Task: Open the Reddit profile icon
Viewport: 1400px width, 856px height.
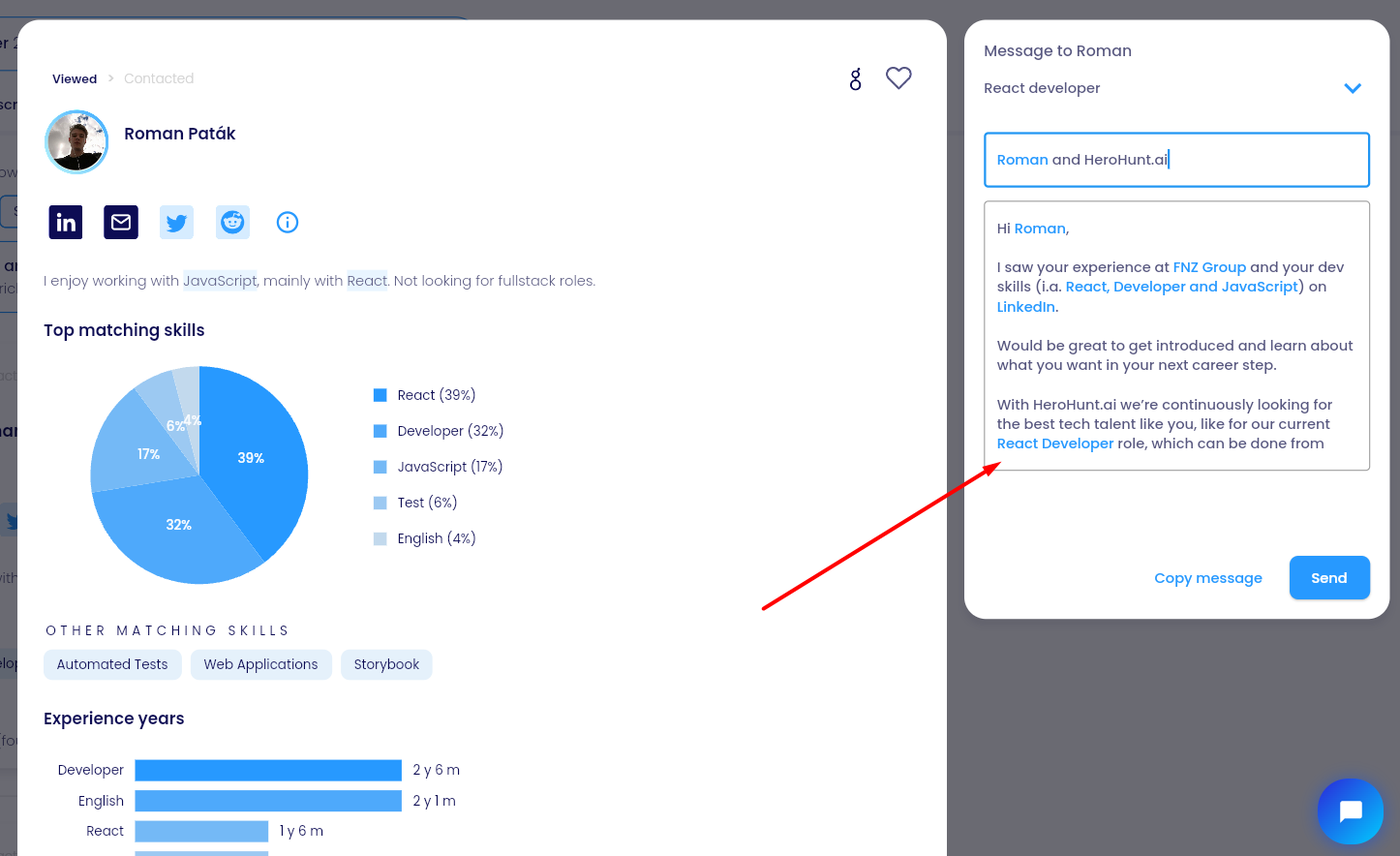Action: pyautogui.click(x=232, y=223)
